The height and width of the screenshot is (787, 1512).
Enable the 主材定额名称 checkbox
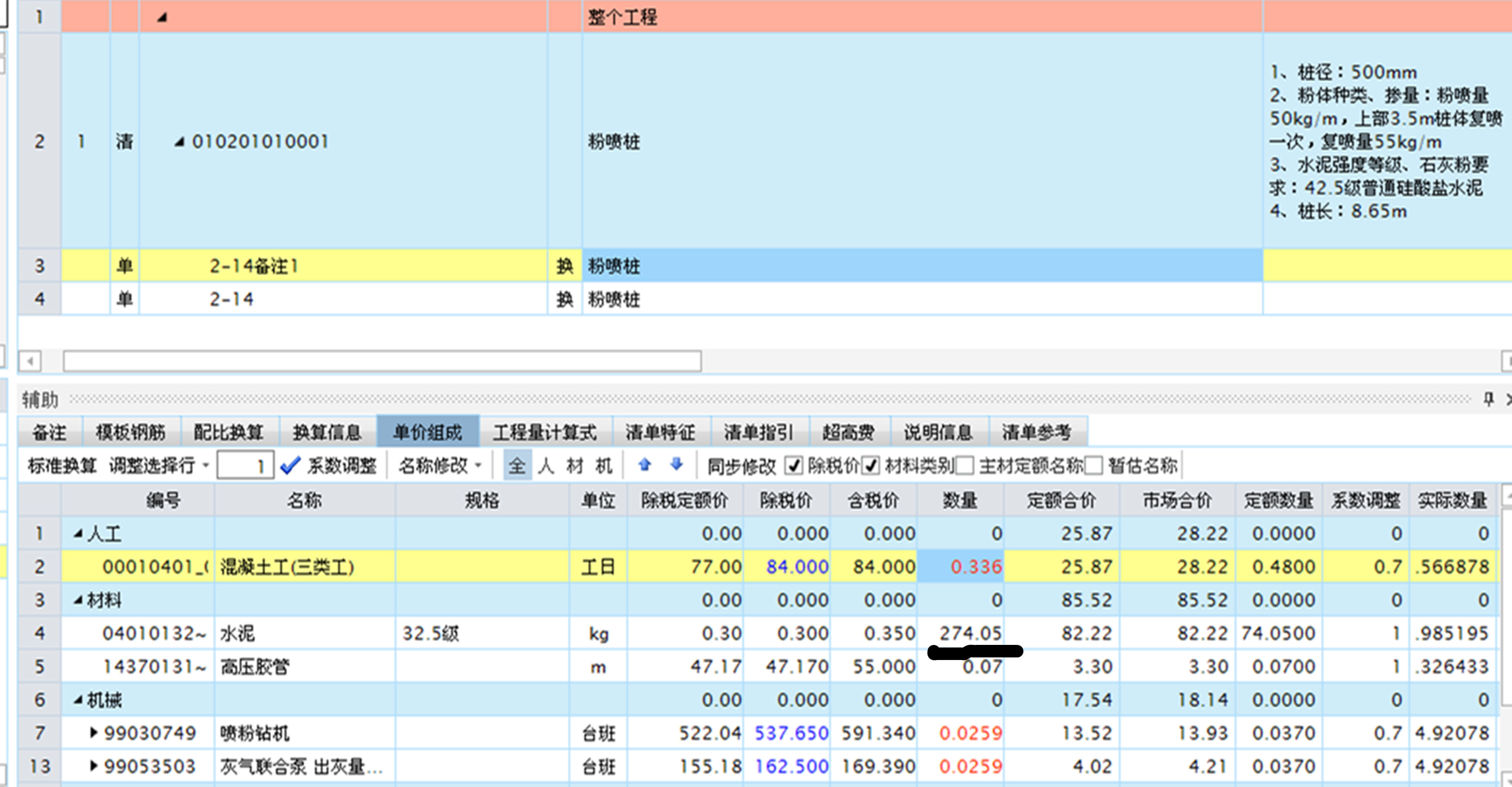click(x=964, y=466)
